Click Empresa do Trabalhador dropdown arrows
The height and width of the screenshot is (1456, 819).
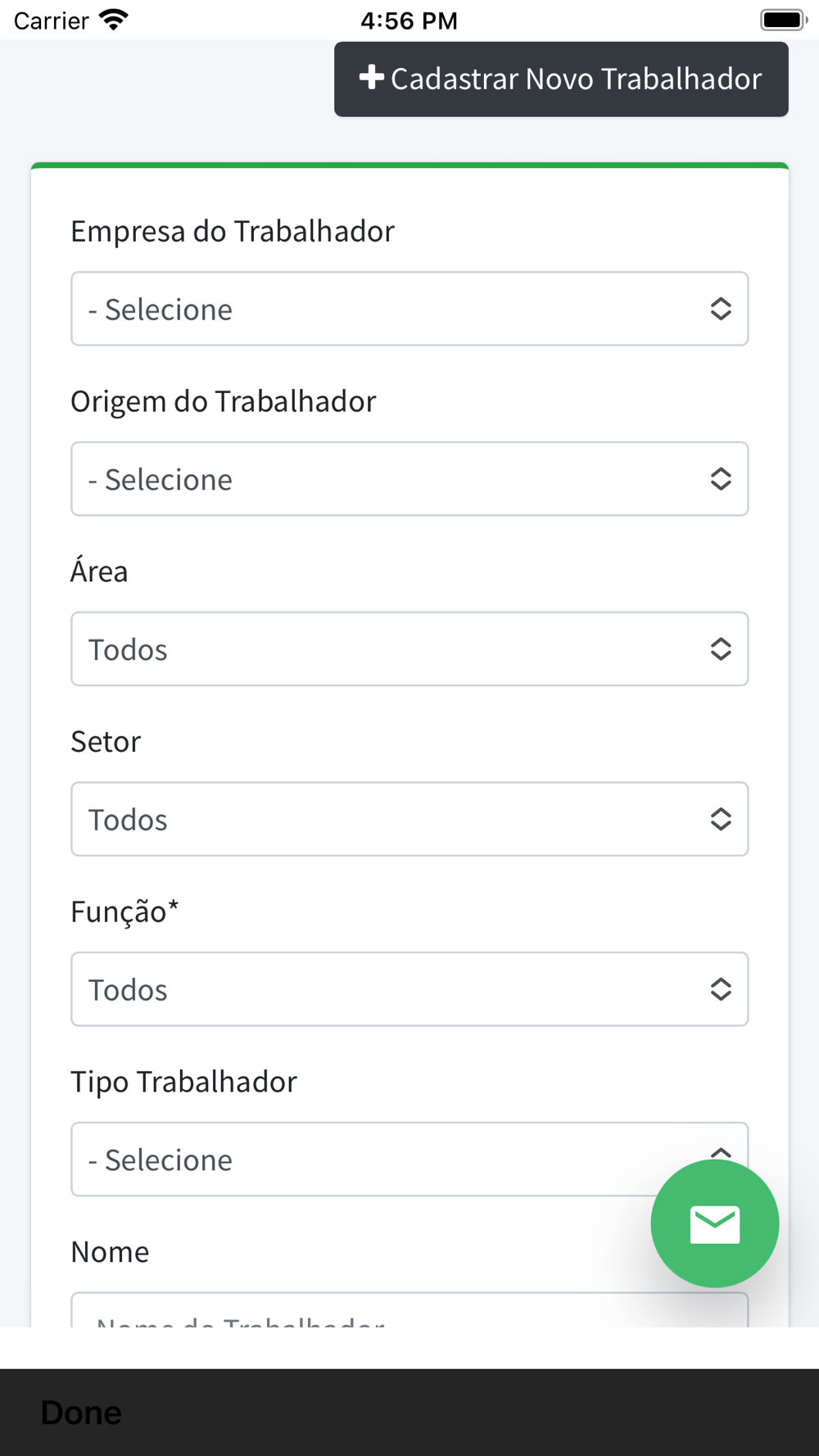(x=721, y=309)
